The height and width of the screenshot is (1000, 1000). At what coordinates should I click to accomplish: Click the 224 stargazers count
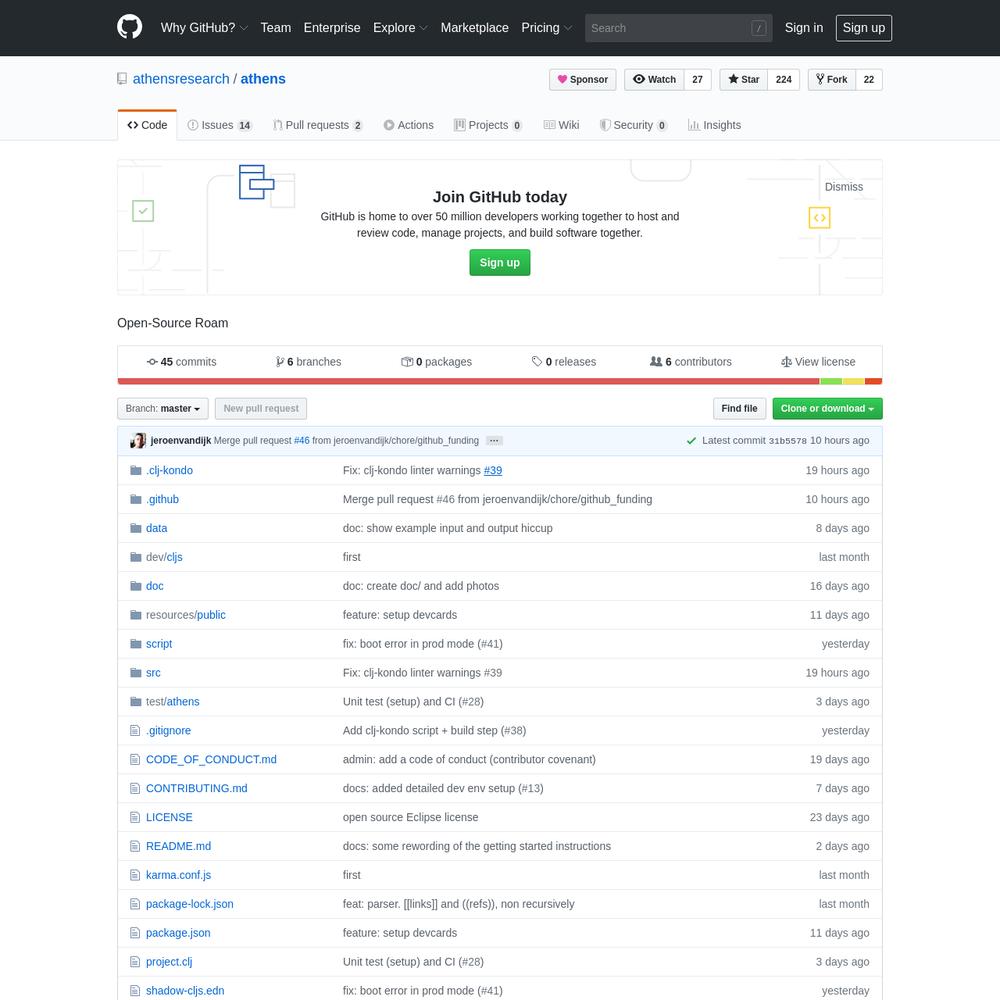(x=783, y=80)
